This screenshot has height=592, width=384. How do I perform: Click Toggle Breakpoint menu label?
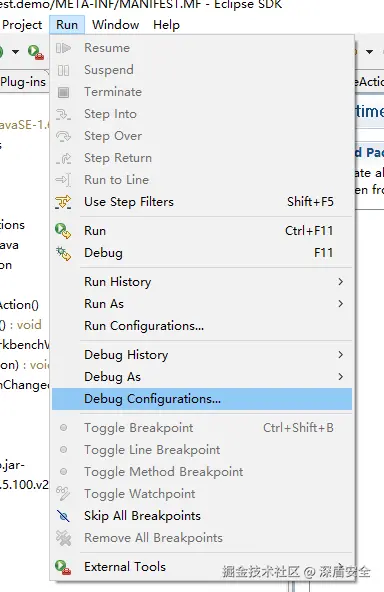coord(139,428)
